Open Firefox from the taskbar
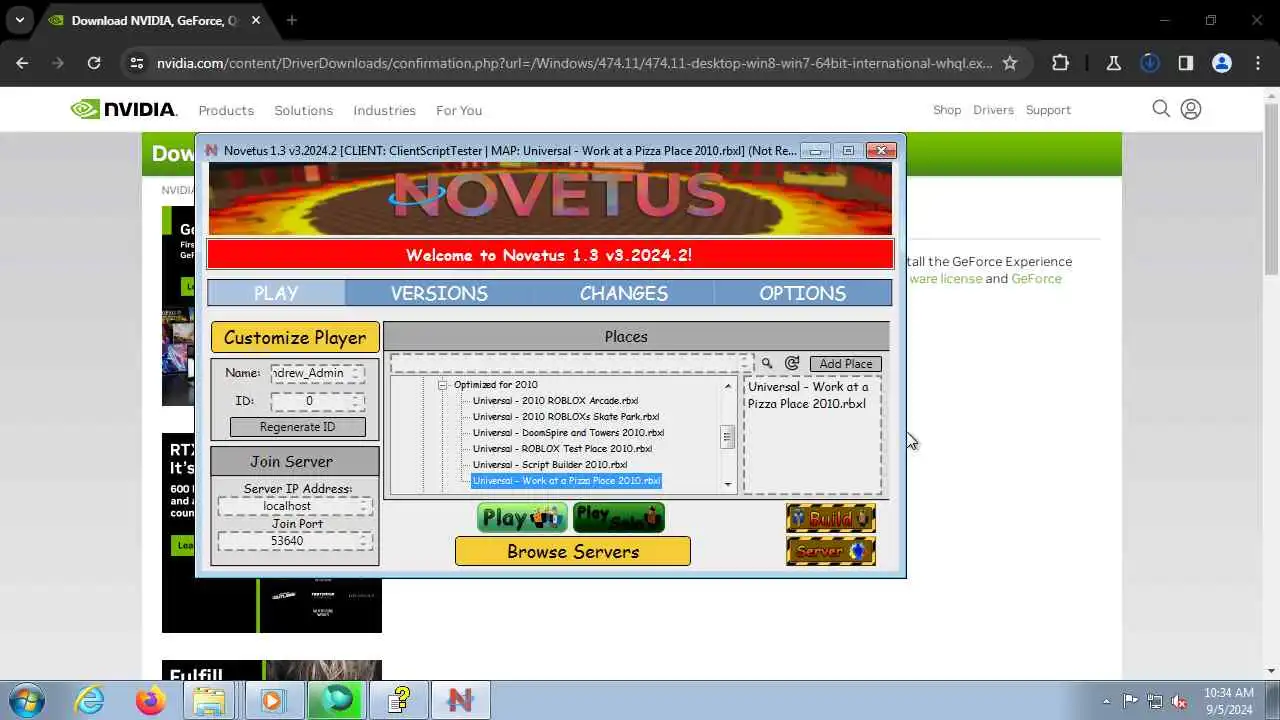Viewport: 1280px width, 720px height. (150, 699)
